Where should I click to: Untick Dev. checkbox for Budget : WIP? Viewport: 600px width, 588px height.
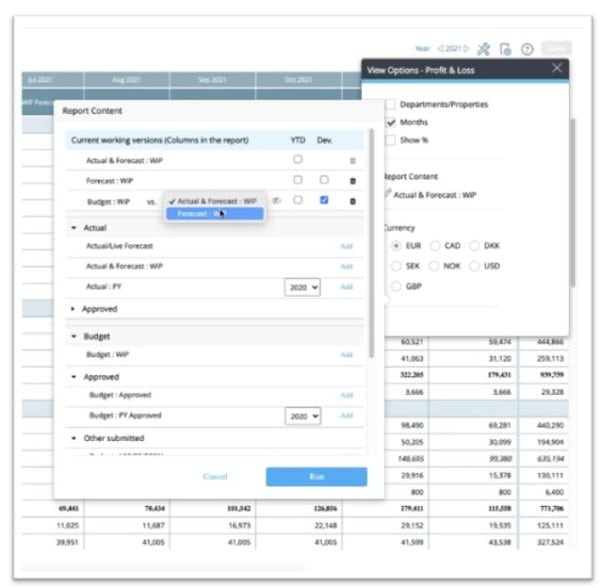[324, 200]
